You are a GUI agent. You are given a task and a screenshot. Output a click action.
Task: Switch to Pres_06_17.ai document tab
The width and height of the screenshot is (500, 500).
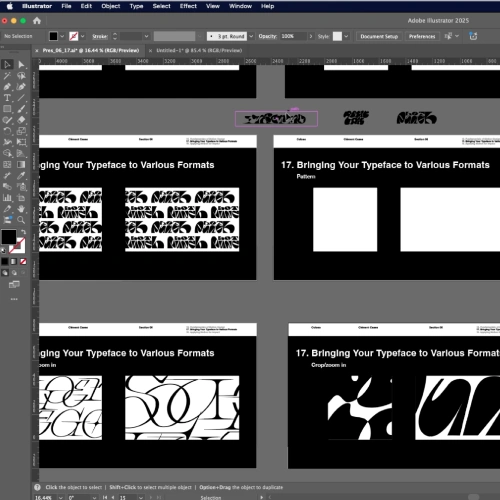point(91,50)
